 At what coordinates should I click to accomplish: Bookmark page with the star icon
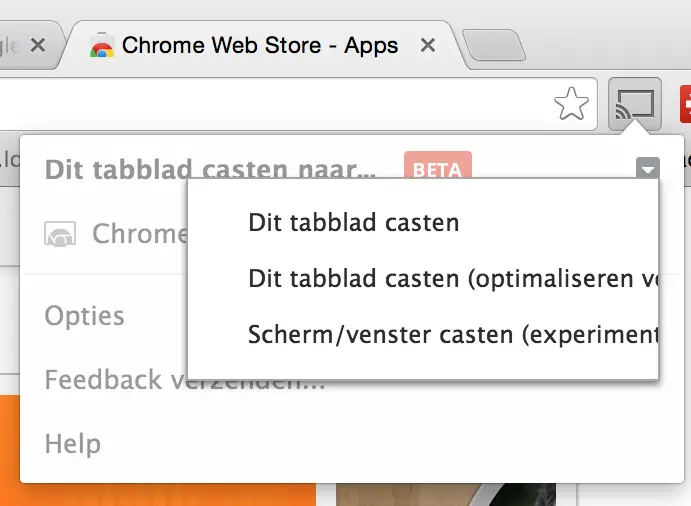(x=571, y=104)
